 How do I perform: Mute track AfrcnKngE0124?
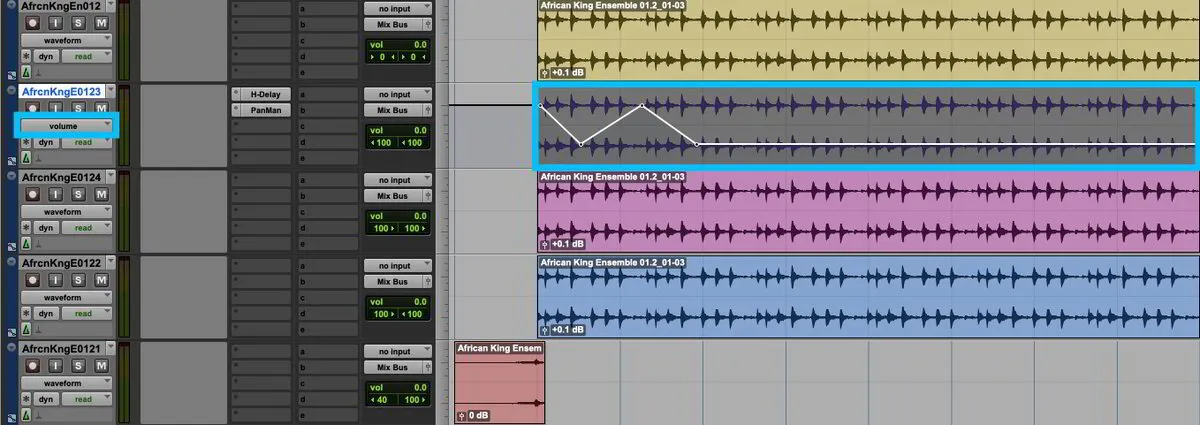point(102,194)
